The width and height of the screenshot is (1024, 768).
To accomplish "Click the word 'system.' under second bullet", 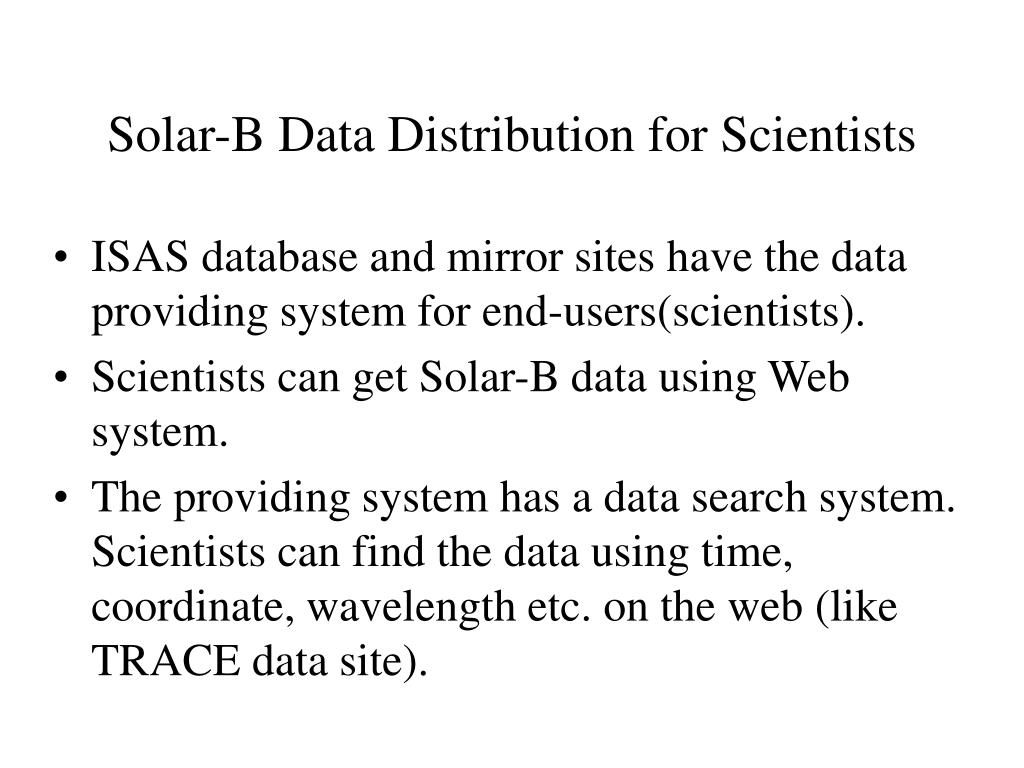I will (160, 432).
